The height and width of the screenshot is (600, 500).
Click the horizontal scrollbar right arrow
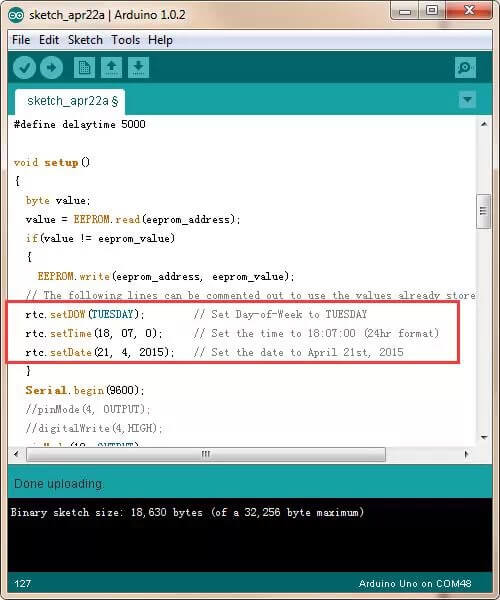(x=466, y=454)
